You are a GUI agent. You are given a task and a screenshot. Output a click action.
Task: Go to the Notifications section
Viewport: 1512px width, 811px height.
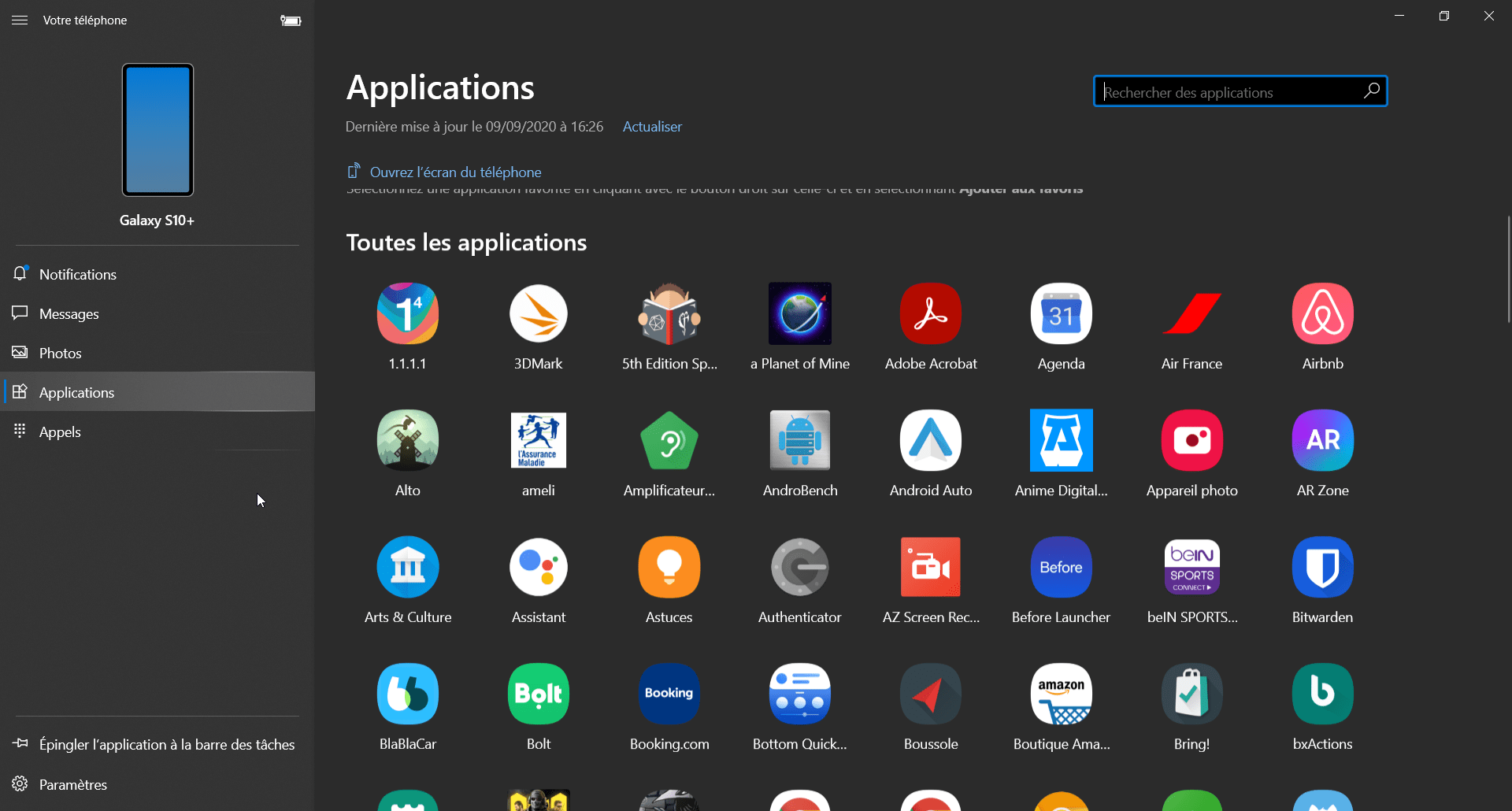(77, 275)
